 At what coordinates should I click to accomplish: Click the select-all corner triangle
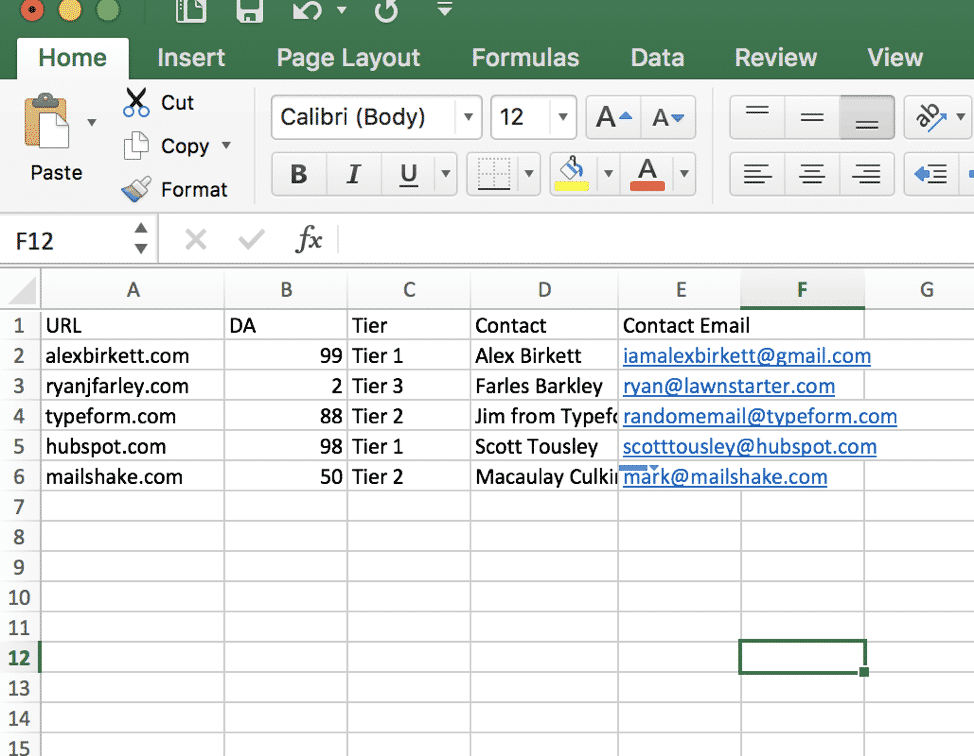tap(20, 289)
